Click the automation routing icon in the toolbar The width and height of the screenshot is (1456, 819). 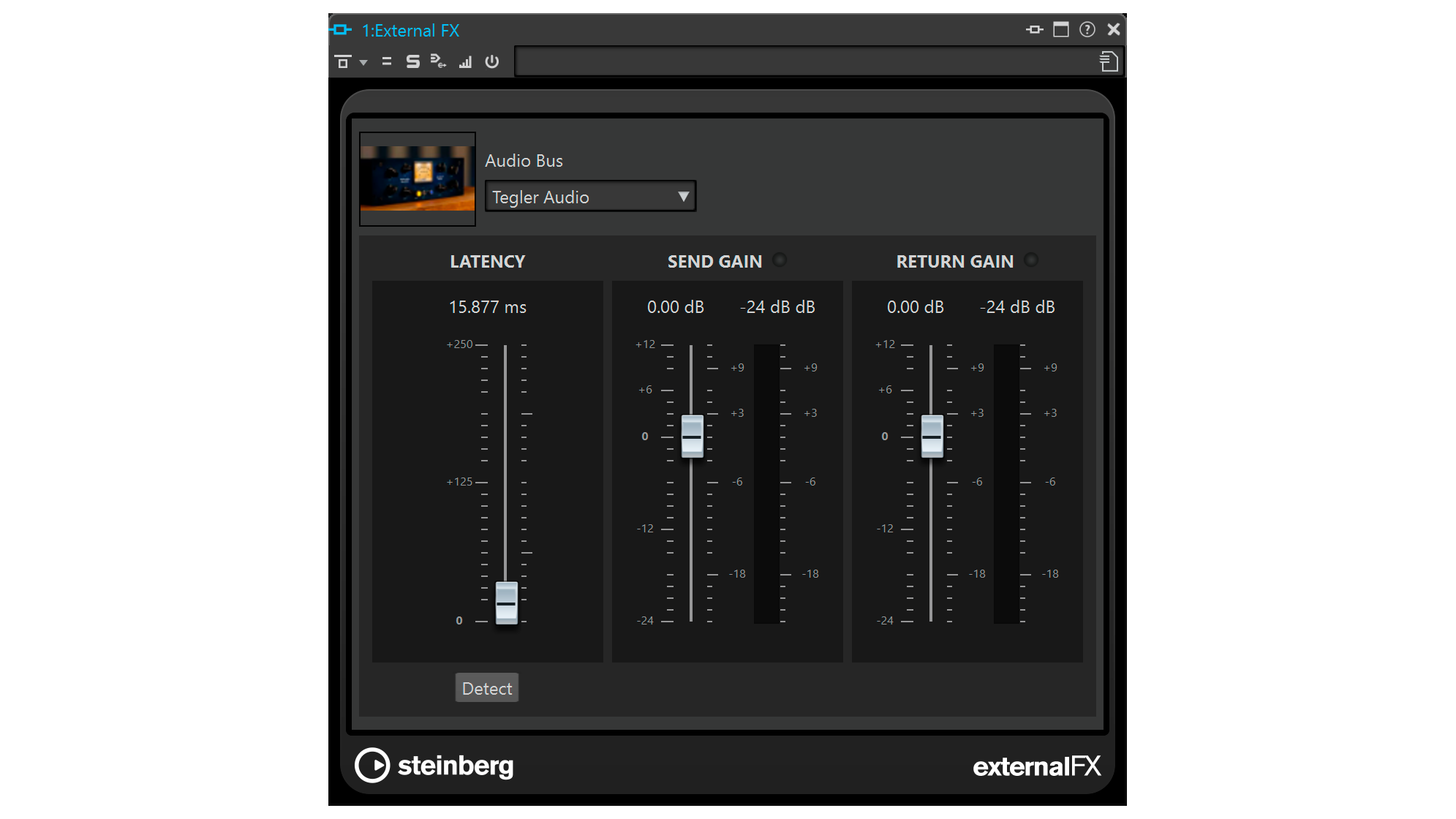(x=438, y=63)
